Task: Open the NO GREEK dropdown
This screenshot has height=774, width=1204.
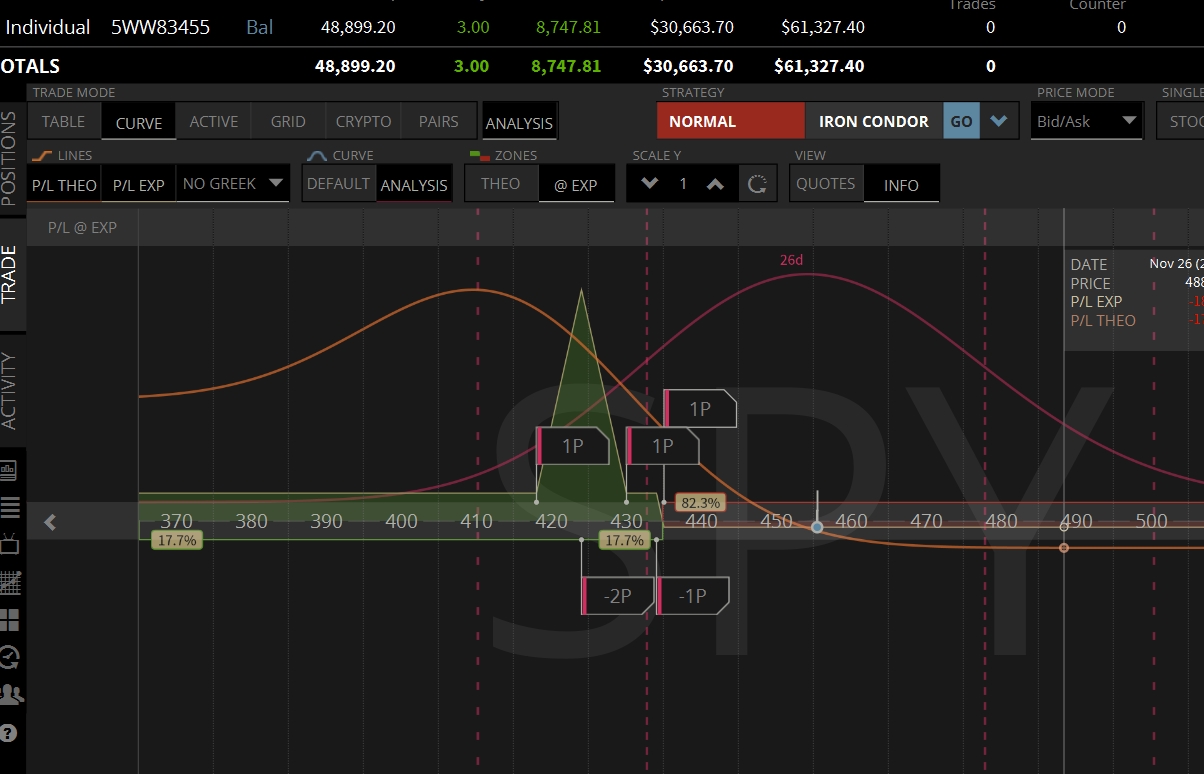Action: pyautogui.click(x=233, y=184)
